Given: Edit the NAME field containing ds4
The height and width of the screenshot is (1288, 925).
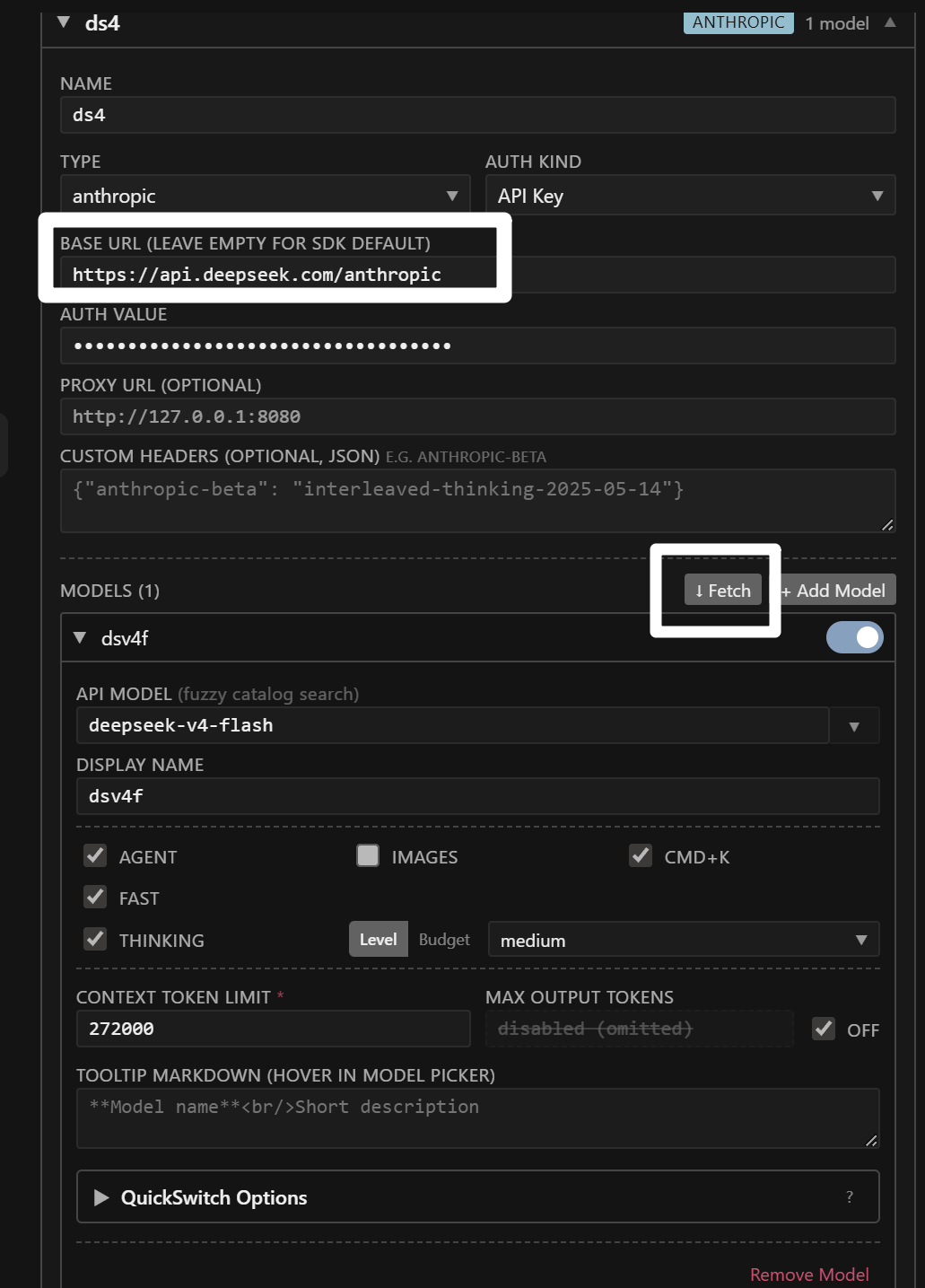Looking at the screenshot, I should [477, 115].
